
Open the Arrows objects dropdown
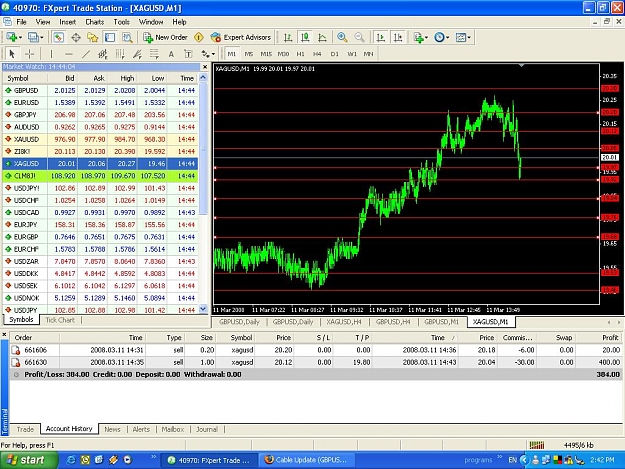point(208,54)
